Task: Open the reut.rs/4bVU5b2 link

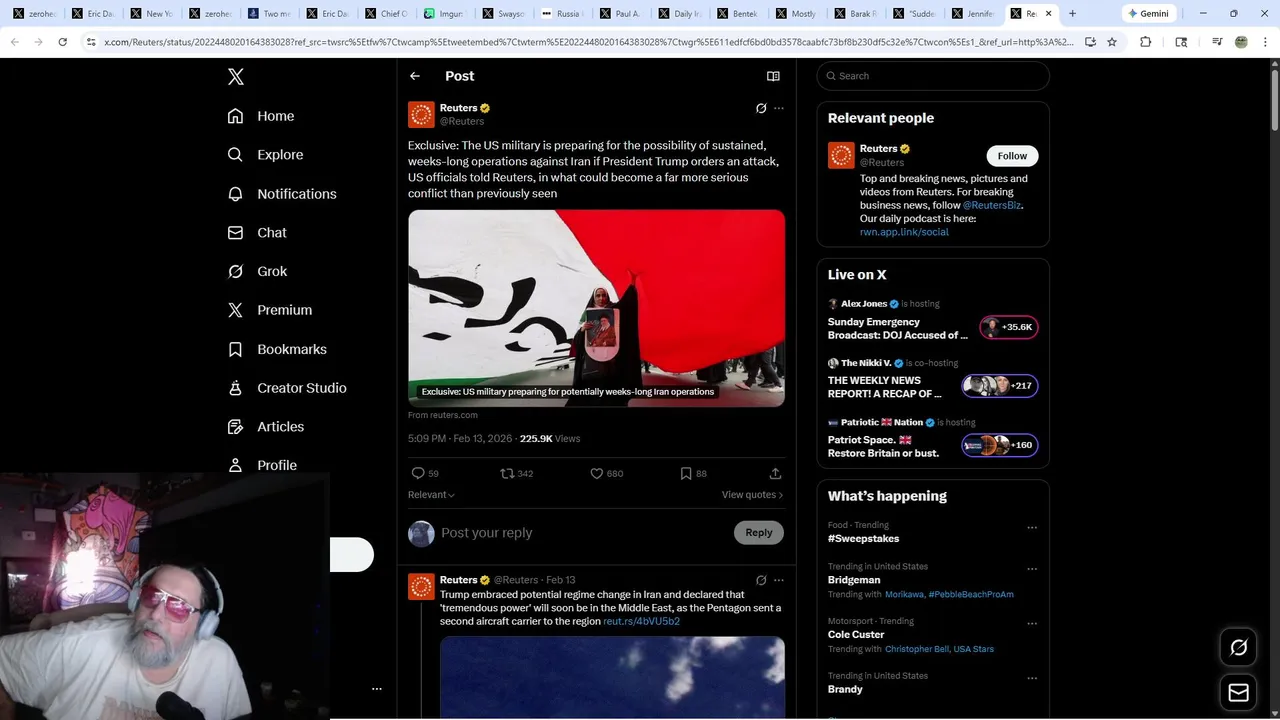Action: (641, 621)
